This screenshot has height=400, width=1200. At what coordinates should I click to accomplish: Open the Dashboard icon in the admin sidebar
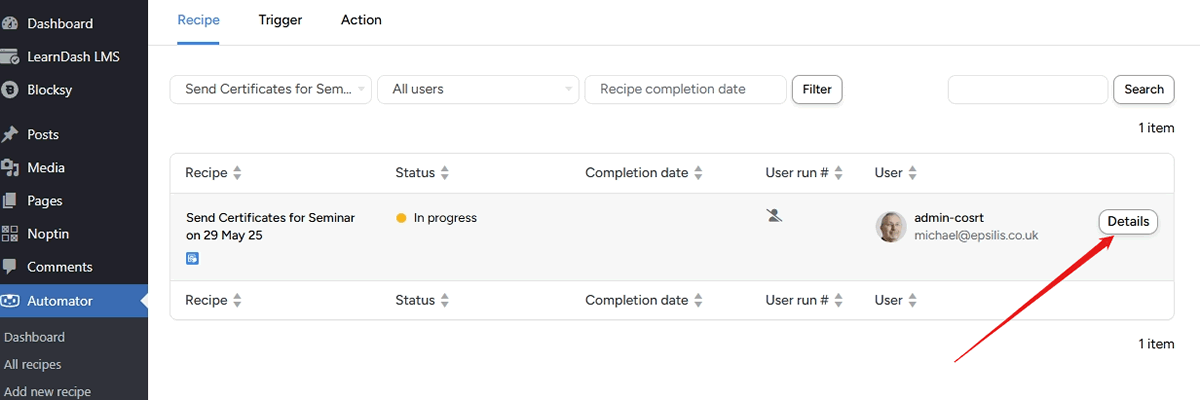[x=10, y=23]
